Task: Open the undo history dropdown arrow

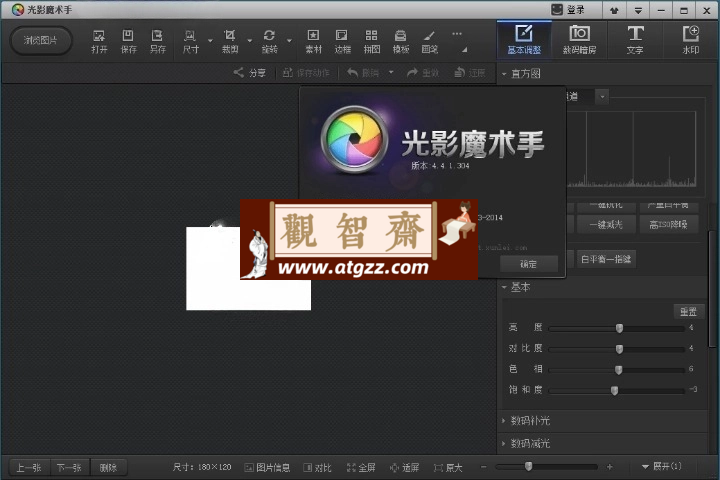Action: pyautogui.click(x=391, y=72)
